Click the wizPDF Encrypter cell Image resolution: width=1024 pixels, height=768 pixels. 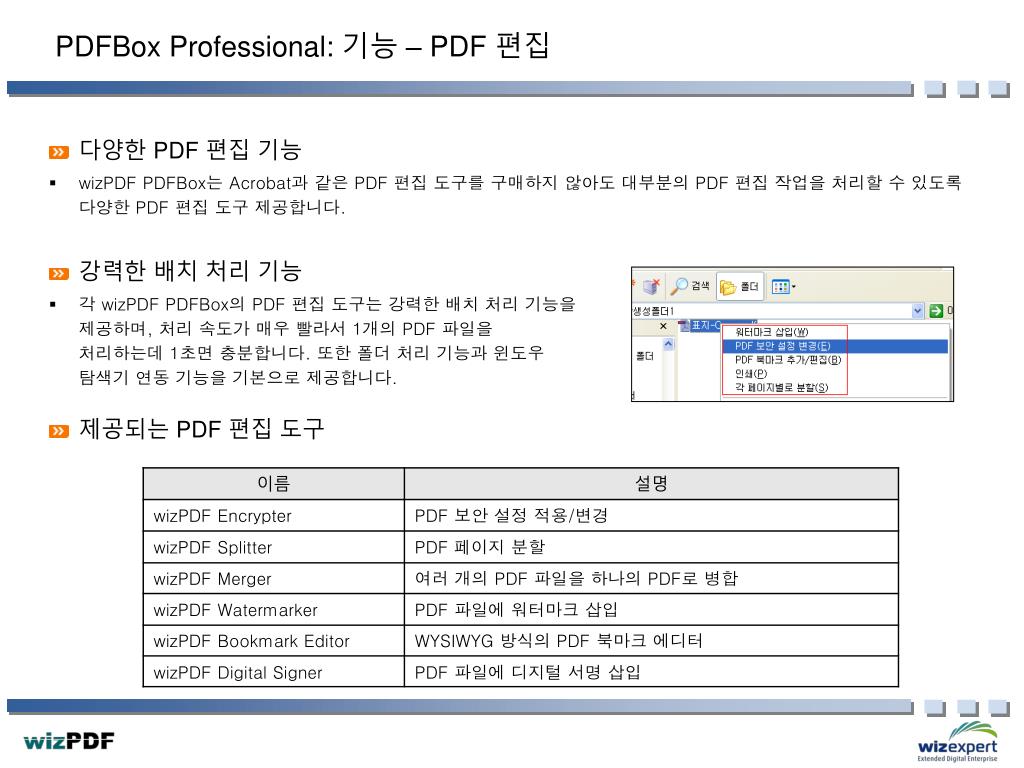click(x=274, y=516)
